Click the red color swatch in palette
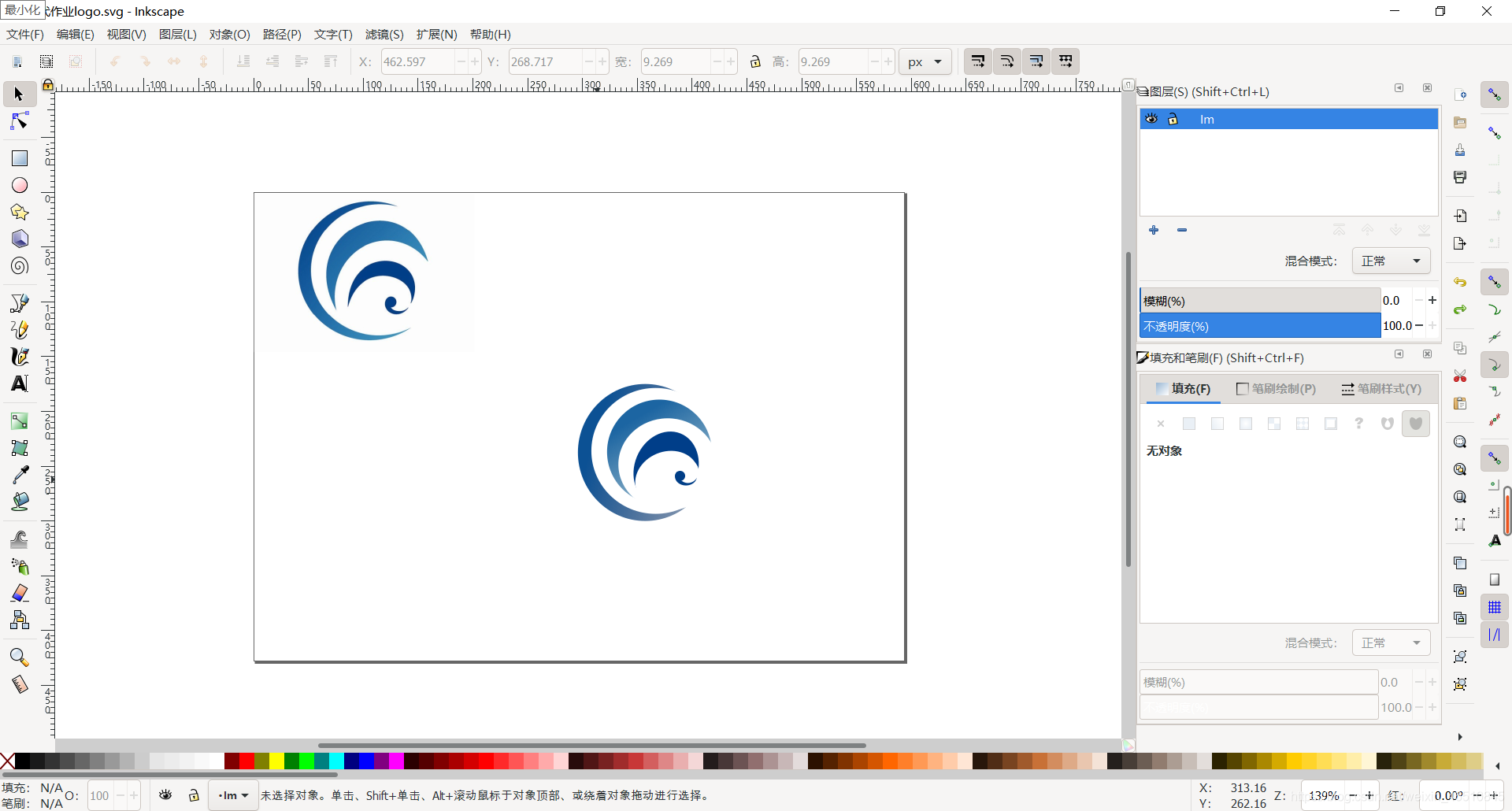The height and width of the screenshot is (811, 1512). pyautogui.click(x=246, y=761)
